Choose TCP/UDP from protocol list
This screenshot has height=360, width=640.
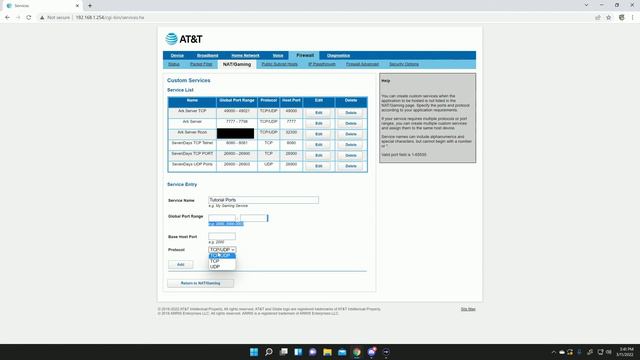coord(222,256)
